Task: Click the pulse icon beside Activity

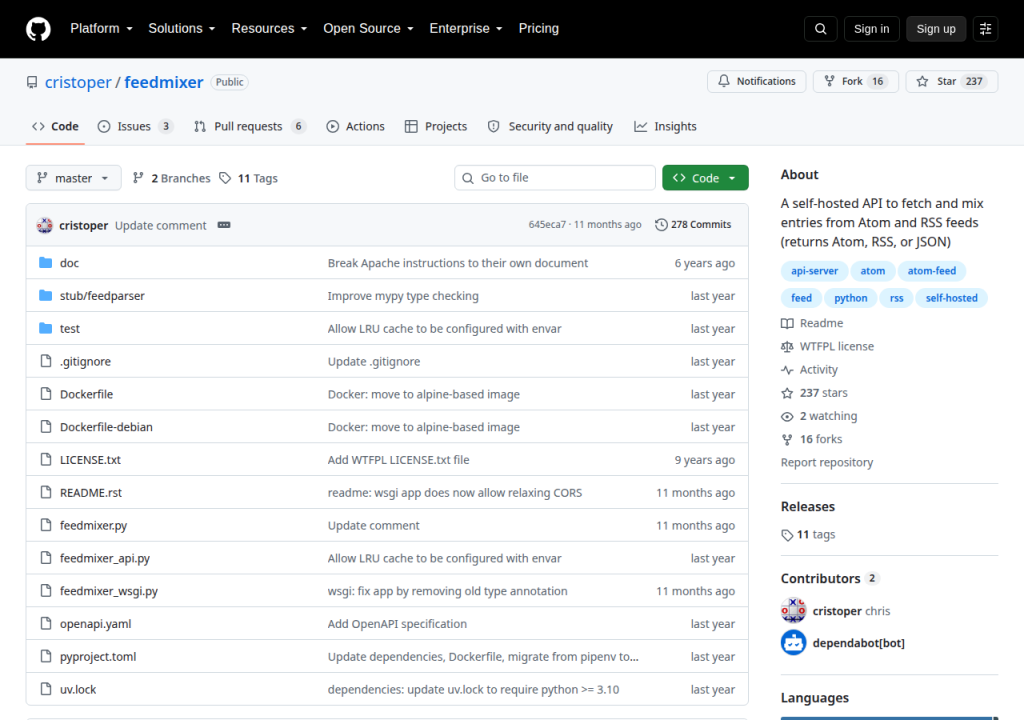Action: pos(787,370)
